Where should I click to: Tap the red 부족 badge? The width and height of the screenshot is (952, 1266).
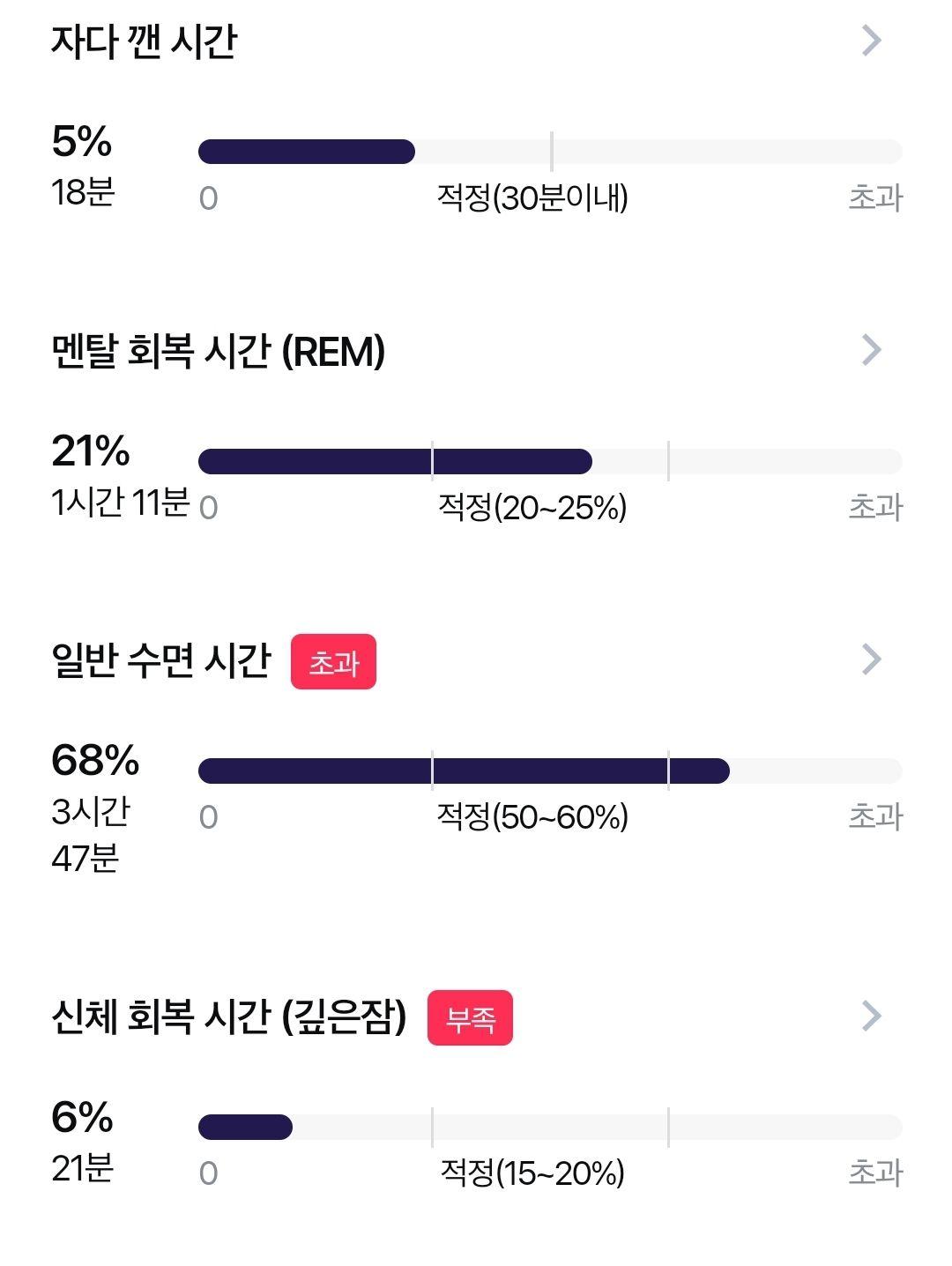click(470, 1018)
